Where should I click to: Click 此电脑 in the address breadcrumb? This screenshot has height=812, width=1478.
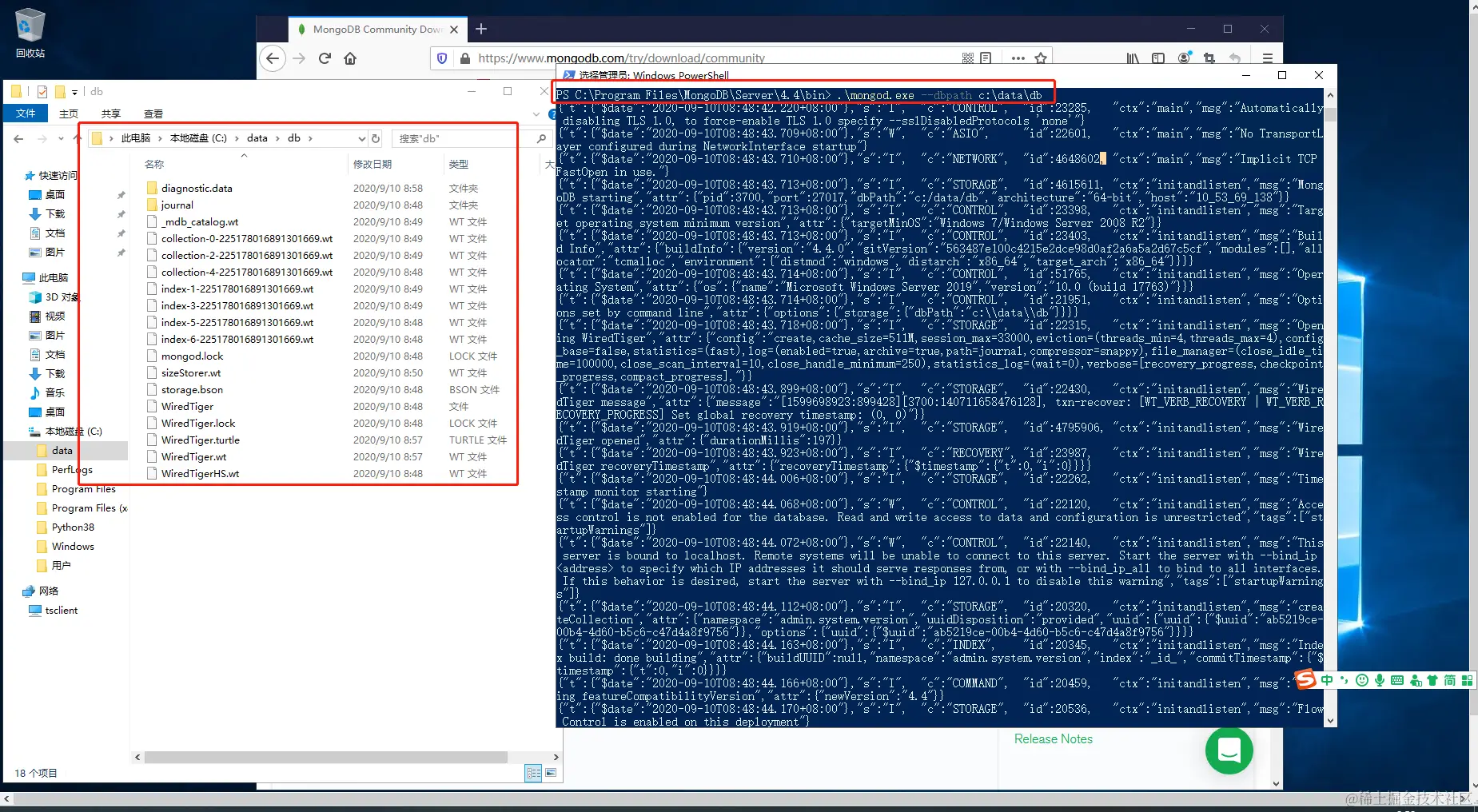pos(136,138)
